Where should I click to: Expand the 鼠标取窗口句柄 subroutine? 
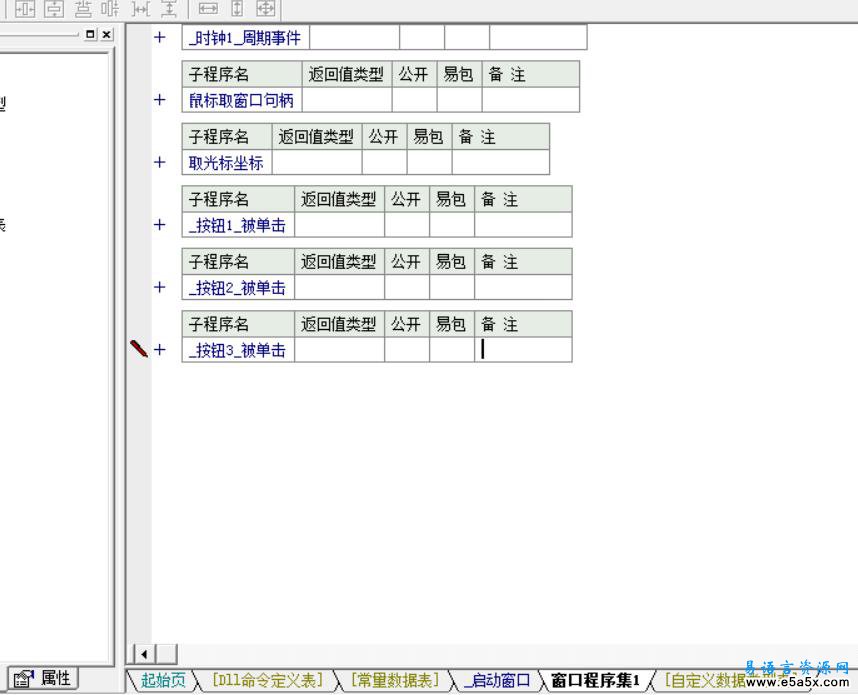[159, 100]
